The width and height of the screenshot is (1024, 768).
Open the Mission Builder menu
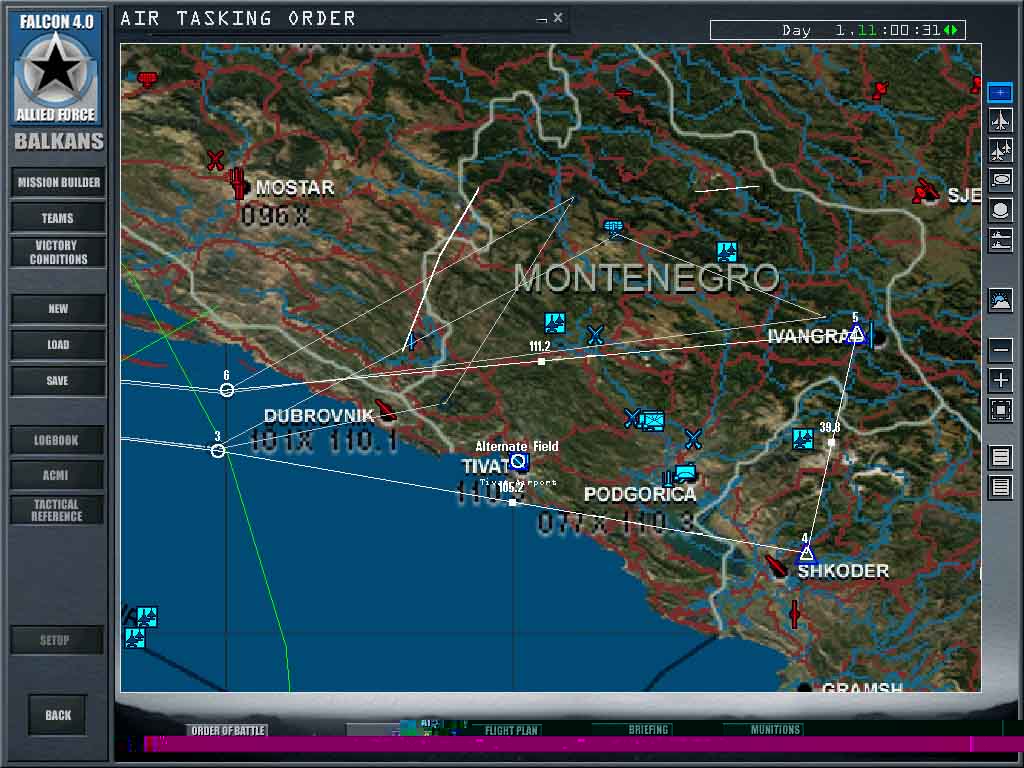pyautogui.click(x=58, y=182)
